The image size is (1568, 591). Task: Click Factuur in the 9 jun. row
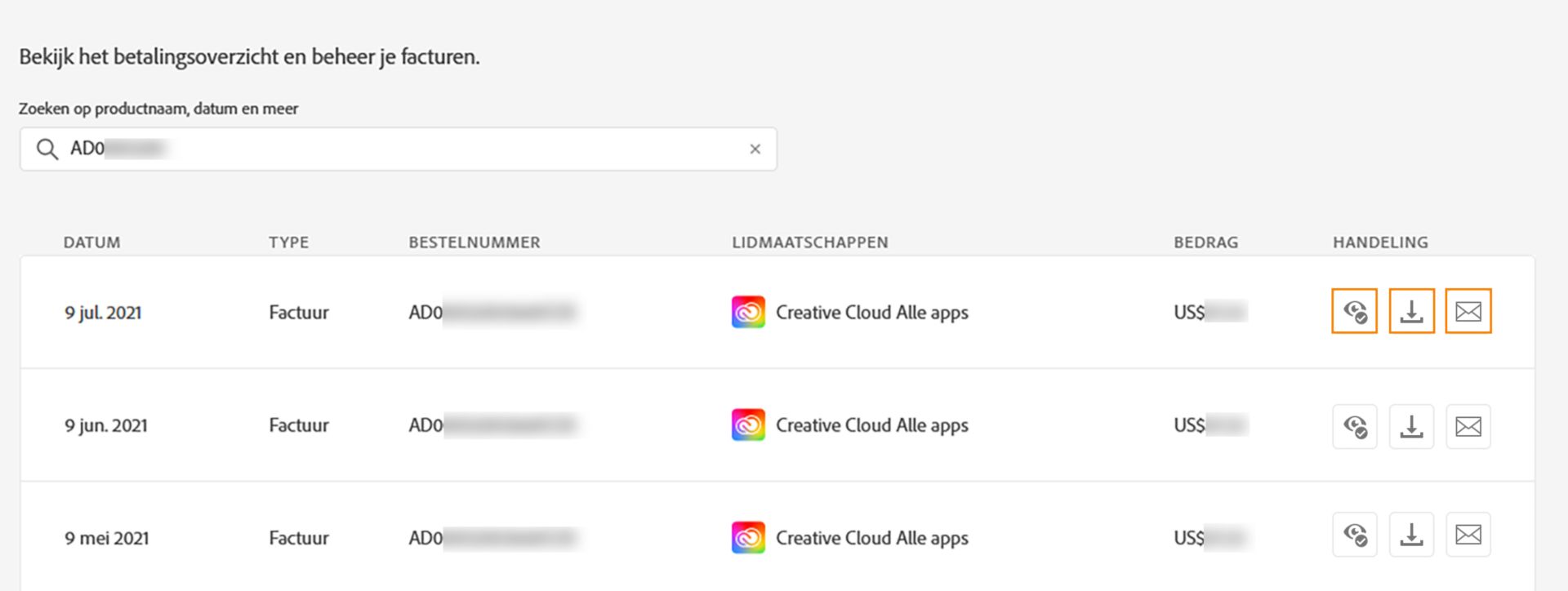point(299,425)
